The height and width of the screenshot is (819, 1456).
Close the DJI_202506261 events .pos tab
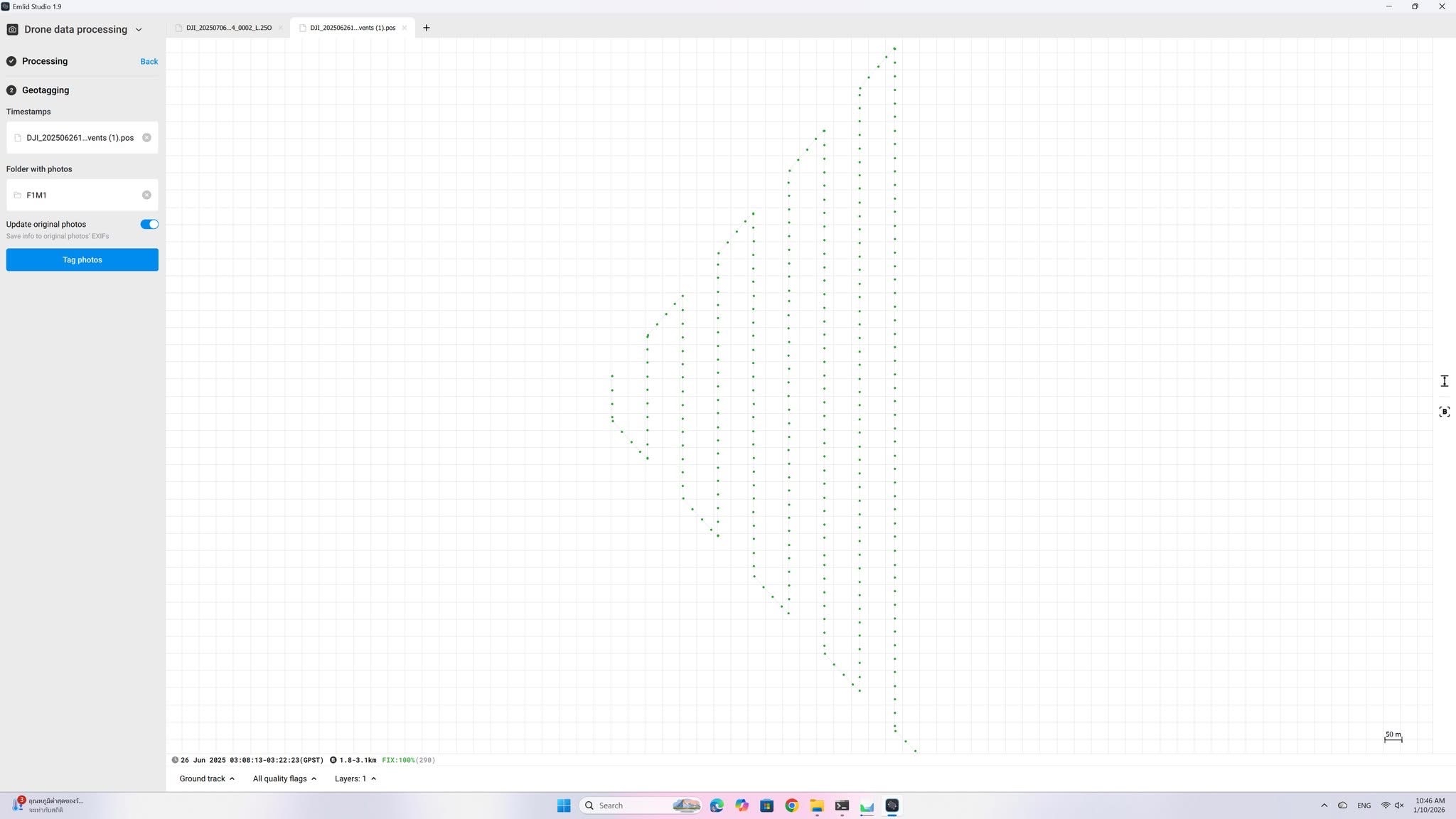click(x=404, y=28)
